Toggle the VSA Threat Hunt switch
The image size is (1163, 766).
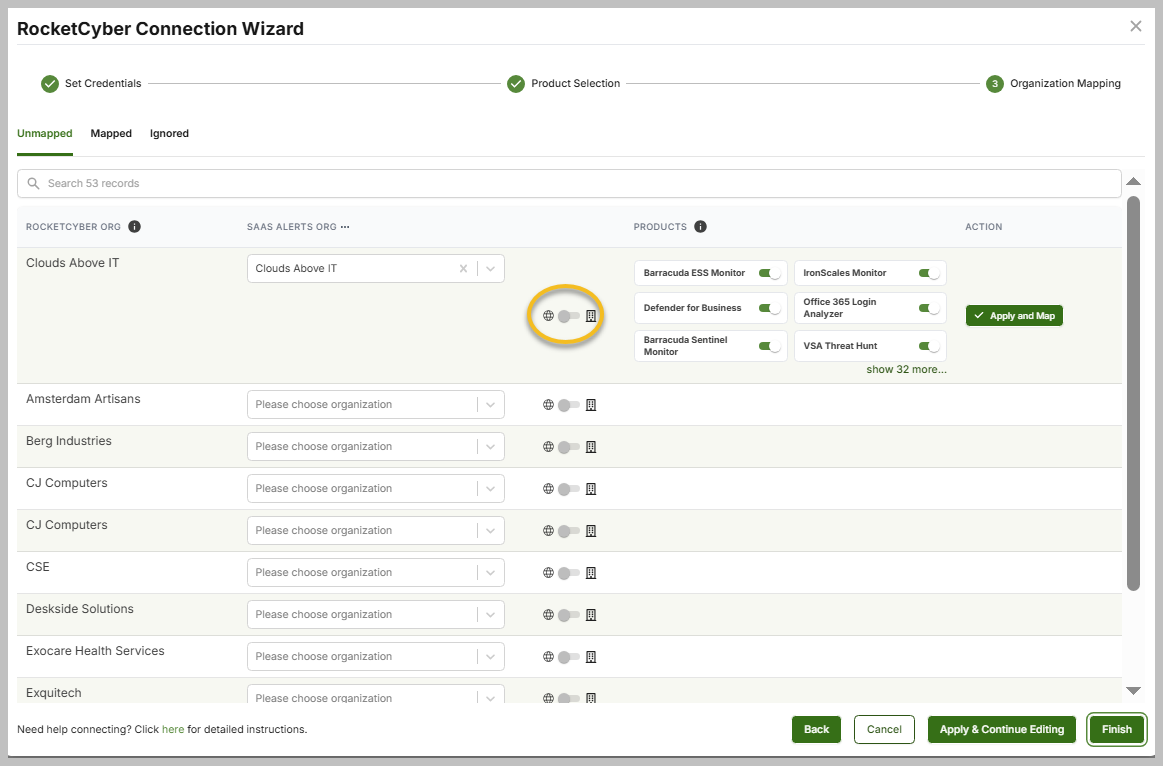click(929, 346)
